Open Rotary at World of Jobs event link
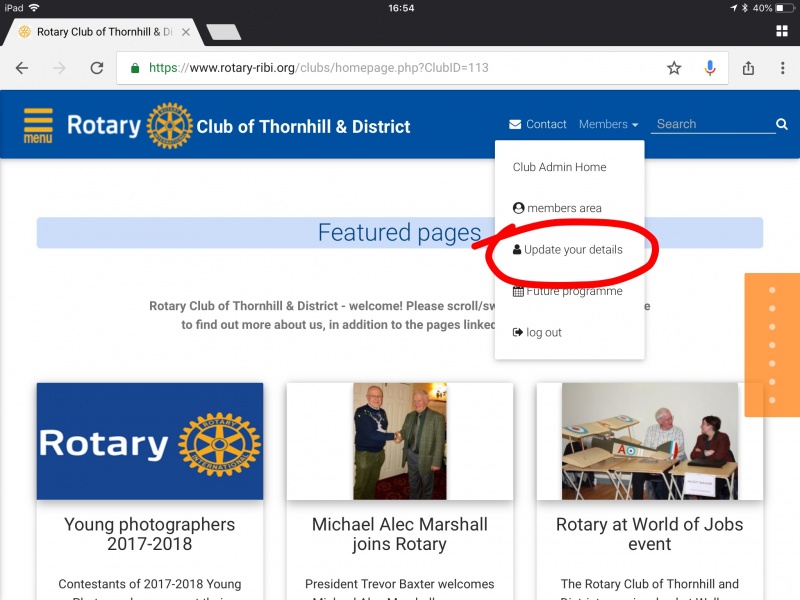This screenshot has width=800, height=600. [650, 534]
